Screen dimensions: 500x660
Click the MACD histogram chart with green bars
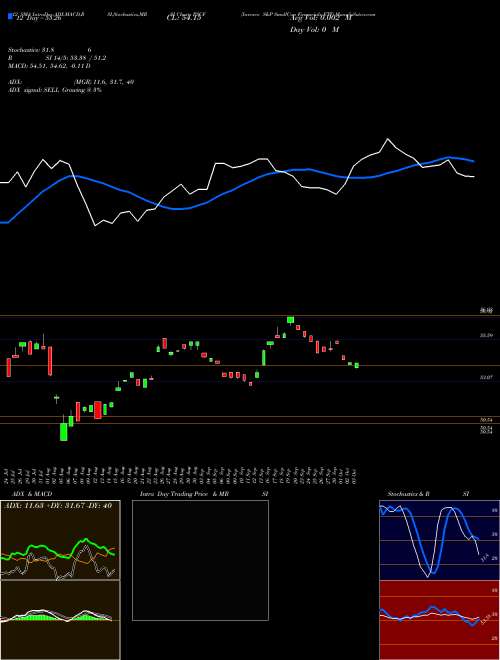click(x=60, y=620)
